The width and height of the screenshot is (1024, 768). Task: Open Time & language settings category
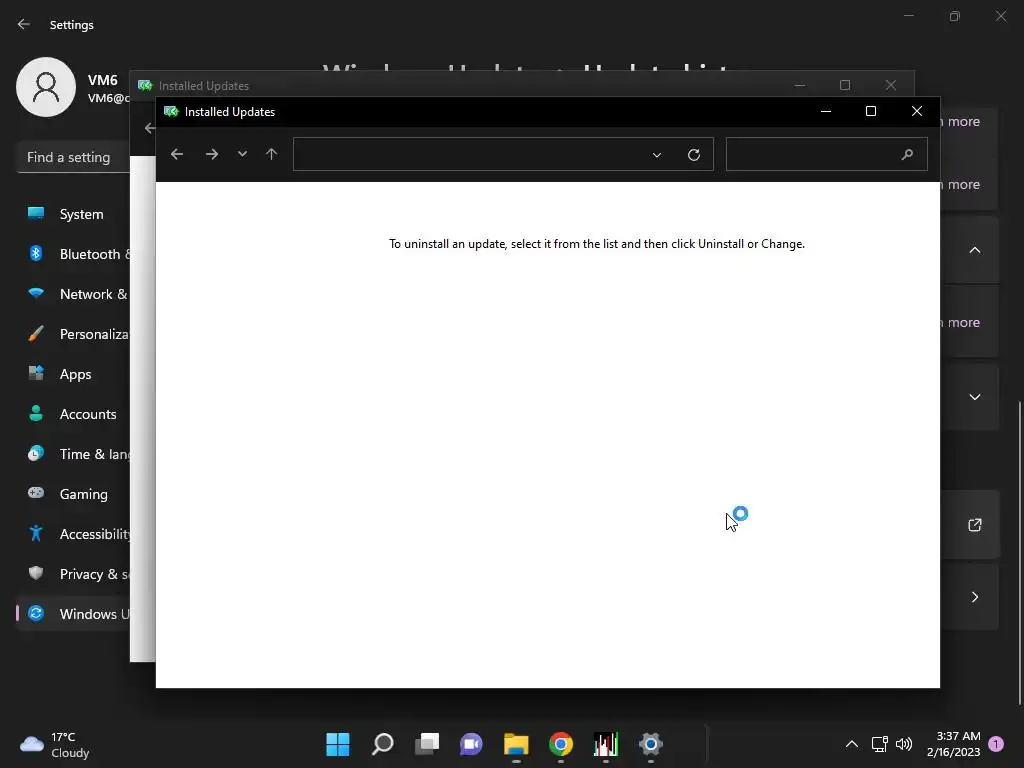pyautogui.click(x=72, y=454)
